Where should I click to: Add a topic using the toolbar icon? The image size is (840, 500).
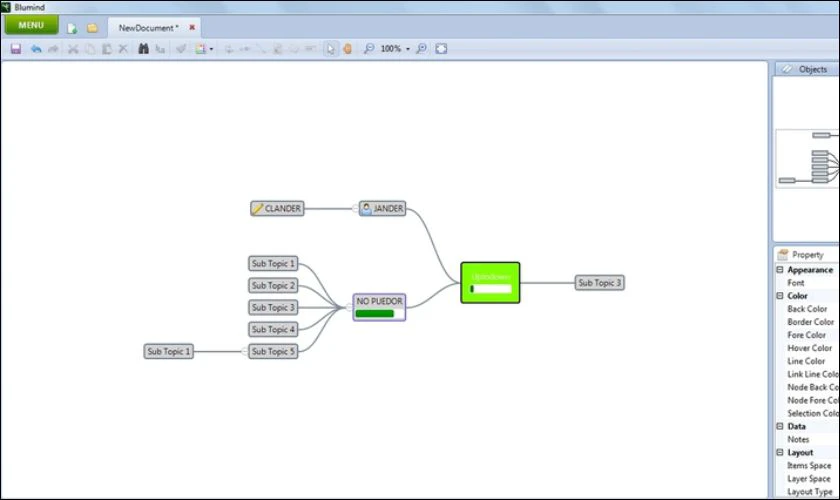tap(229, 49)
